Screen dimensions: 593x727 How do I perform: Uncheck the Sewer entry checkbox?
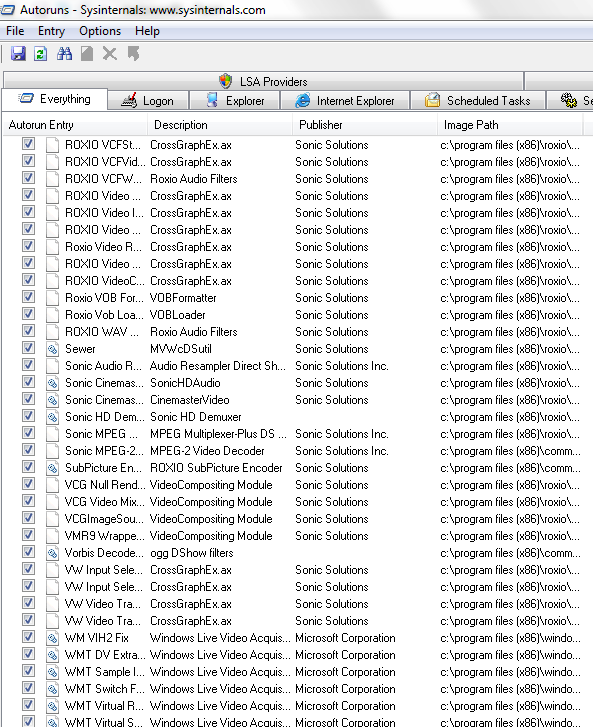pos(28,348)
